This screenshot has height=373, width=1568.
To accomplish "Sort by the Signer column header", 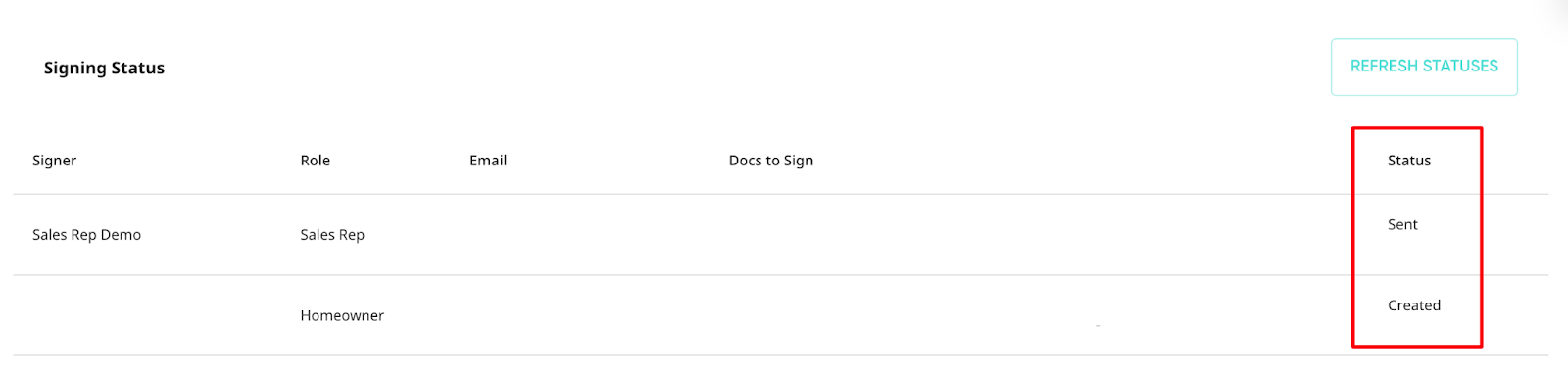I will click(x=54, y=161).
